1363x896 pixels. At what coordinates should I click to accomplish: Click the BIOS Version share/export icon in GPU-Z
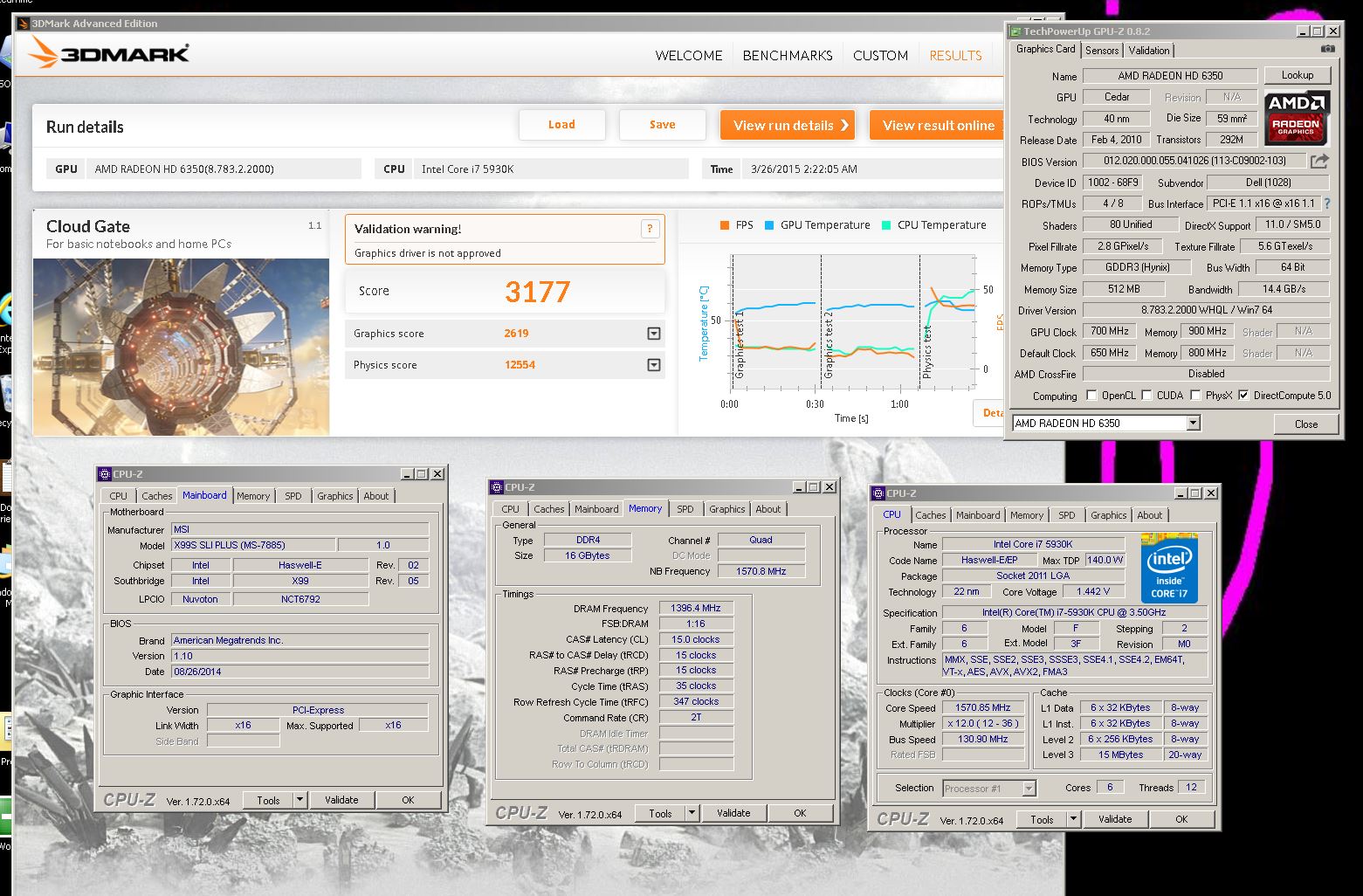[x=1319, y=161]
